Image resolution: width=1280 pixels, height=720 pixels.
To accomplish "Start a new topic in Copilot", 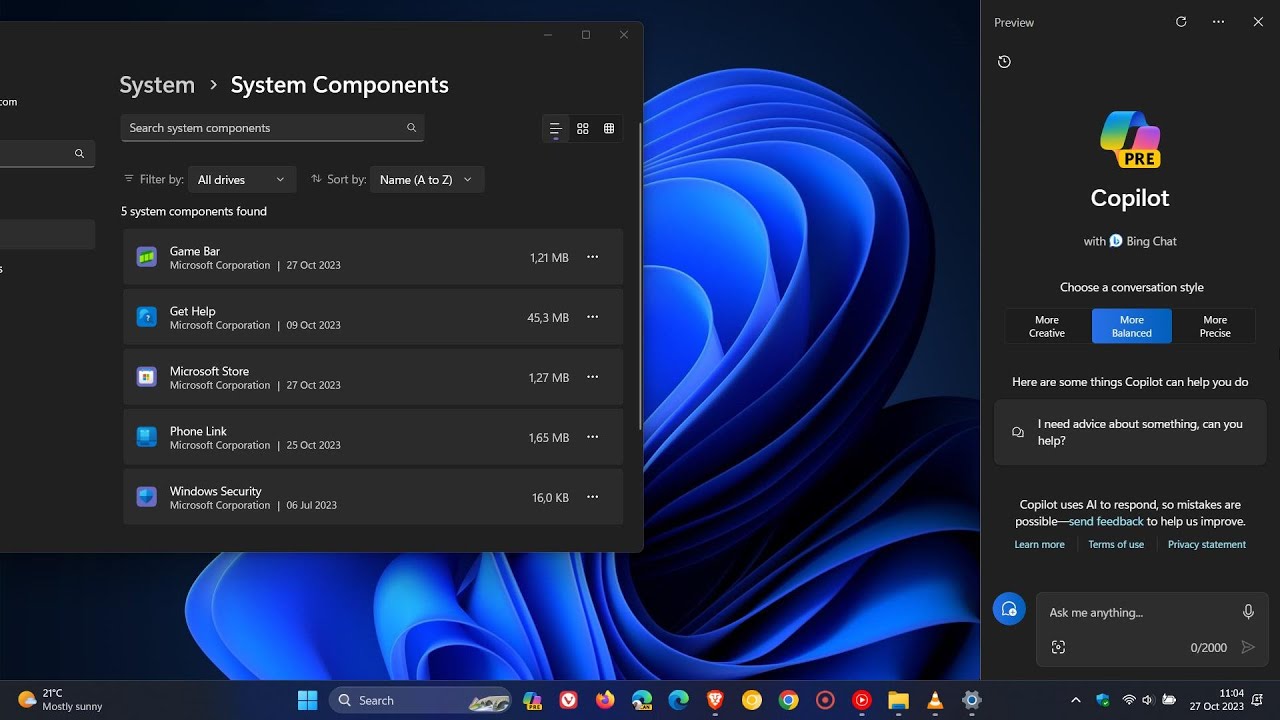I will 1009,609.
